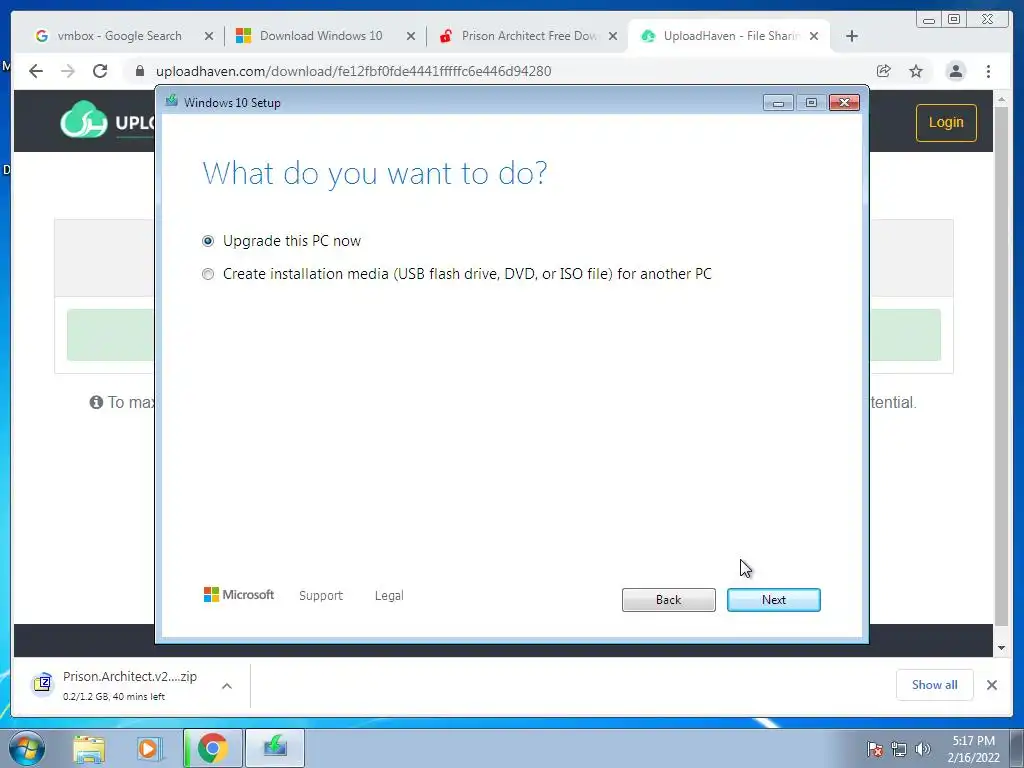
Task: Click the taskbar clock and date
Action: 974,749
